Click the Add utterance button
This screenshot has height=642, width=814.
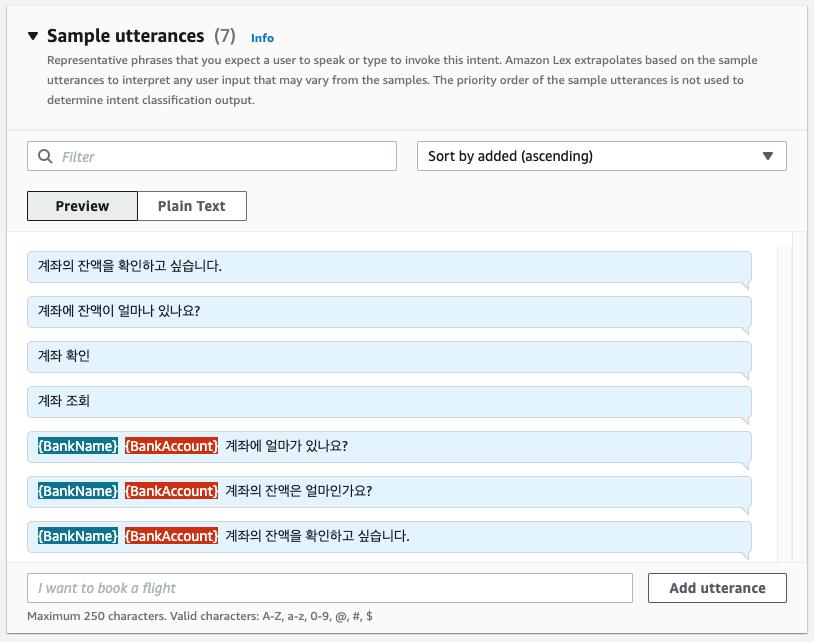tap(717, 588)
